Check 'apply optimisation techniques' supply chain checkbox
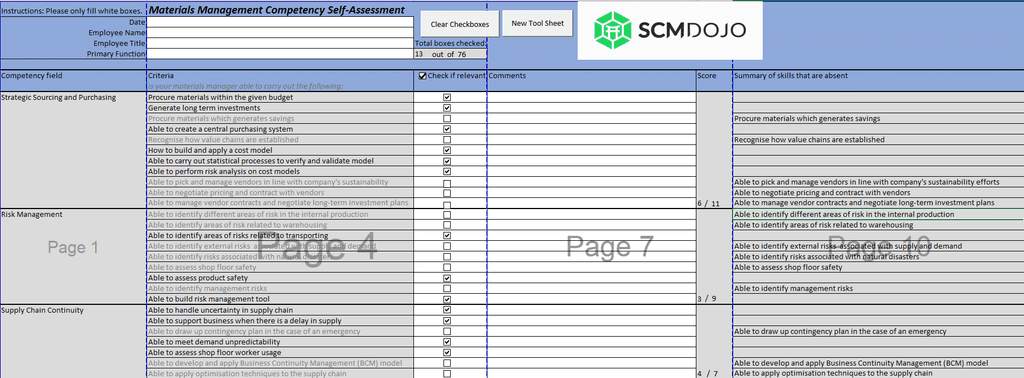Screen dimensions: 1024x378 tap(447, 374)
